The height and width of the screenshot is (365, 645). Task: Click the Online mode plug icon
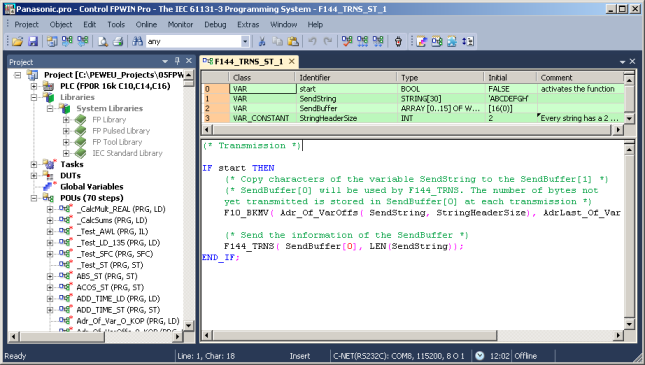pos(398,41)
